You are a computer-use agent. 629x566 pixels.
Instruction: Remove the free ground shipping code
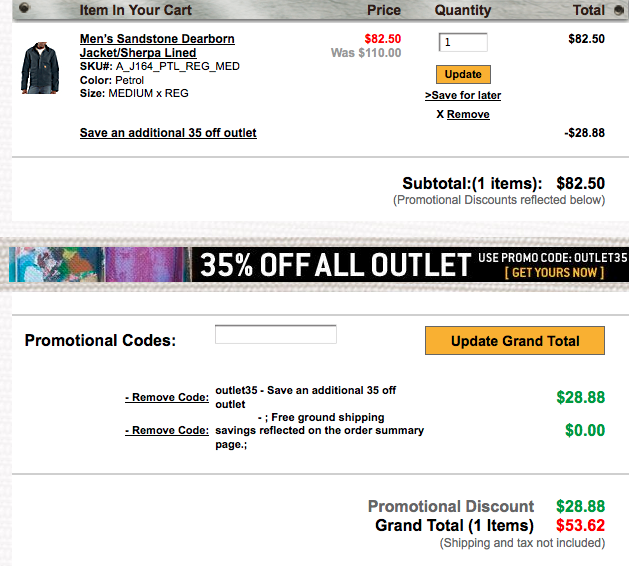click(167, 430)
